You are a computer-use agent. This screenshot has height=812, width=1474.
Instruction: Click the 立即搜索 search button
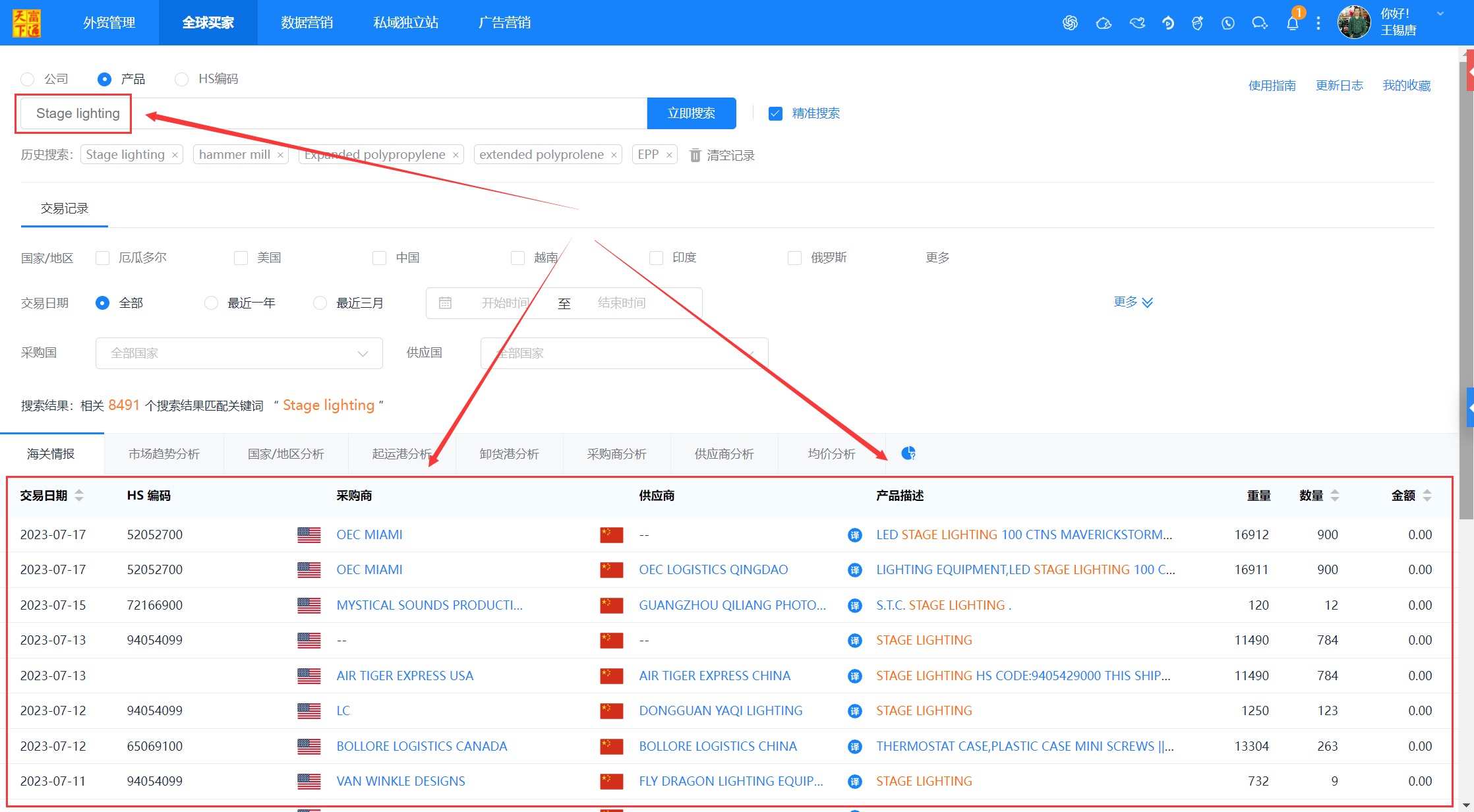click(x=692, y=113)
